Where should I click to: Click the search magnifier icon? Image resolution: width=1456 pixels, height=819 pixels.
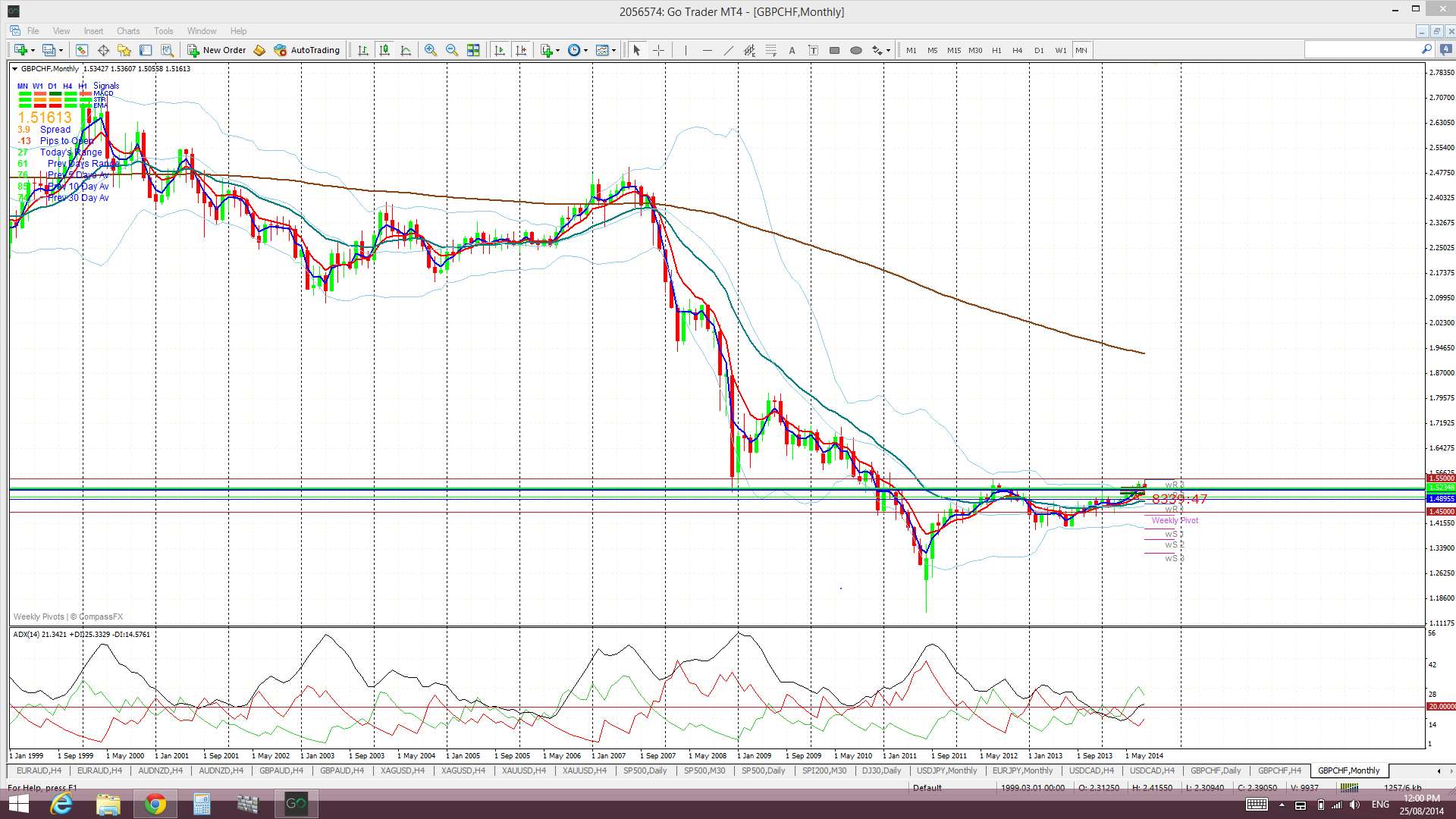[x=1426, y=49]
